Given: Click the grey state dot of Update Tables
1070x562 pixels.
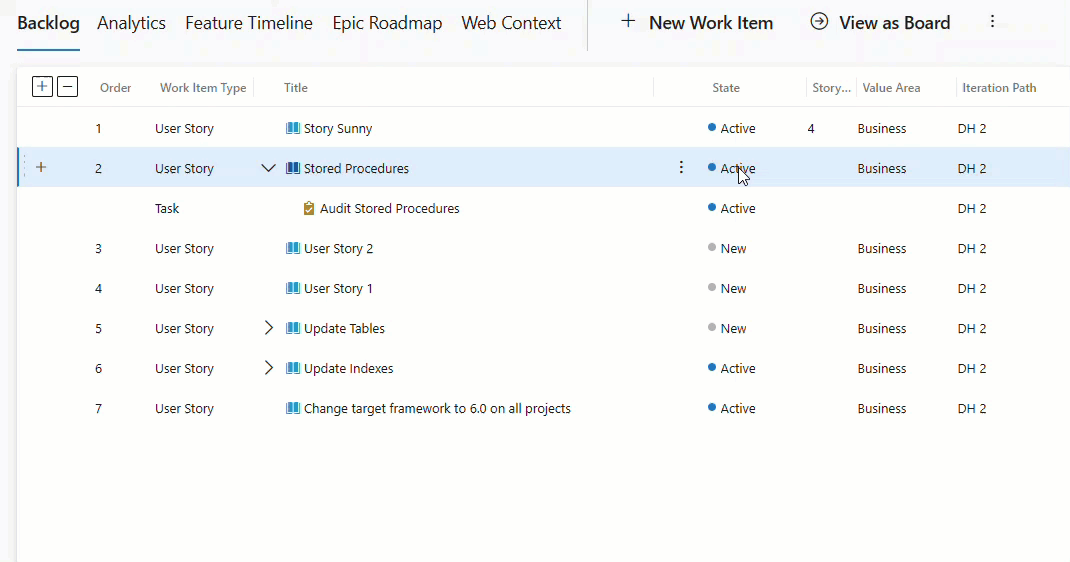Looking at the screenshot, I should click(x=712, y=327).
